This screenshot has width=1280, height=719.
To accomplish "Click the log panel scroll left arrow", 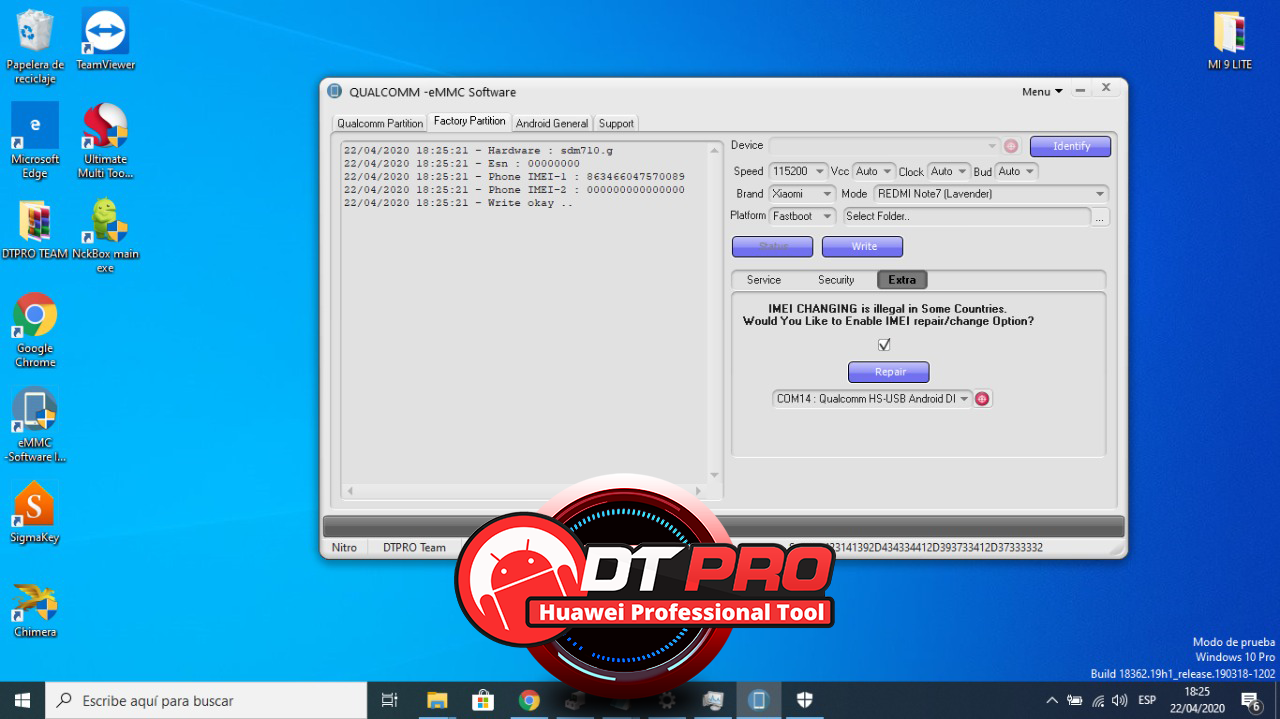I will tap(349, 491).
